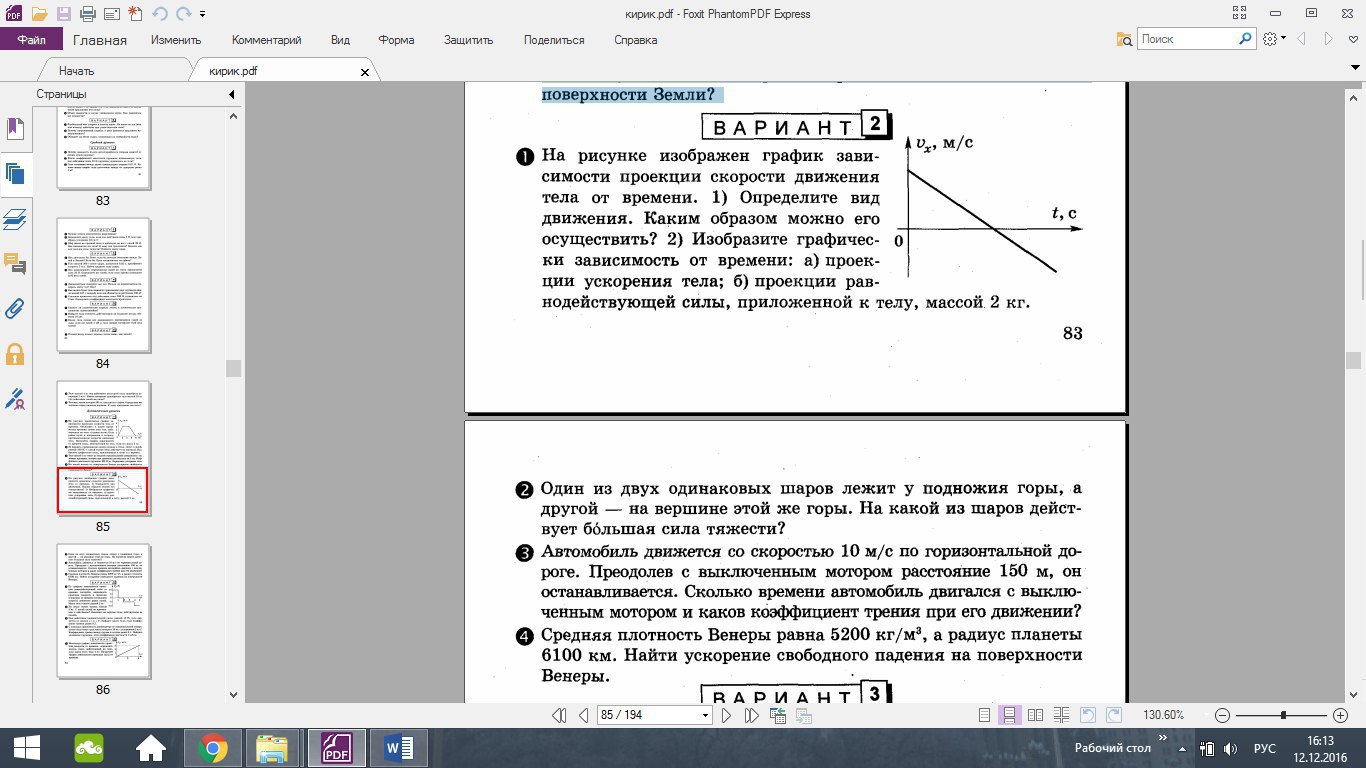Viewport: 1366px width, 768px height.
Task: Zoom in with the plus button
Action: tap(1341, 716)
